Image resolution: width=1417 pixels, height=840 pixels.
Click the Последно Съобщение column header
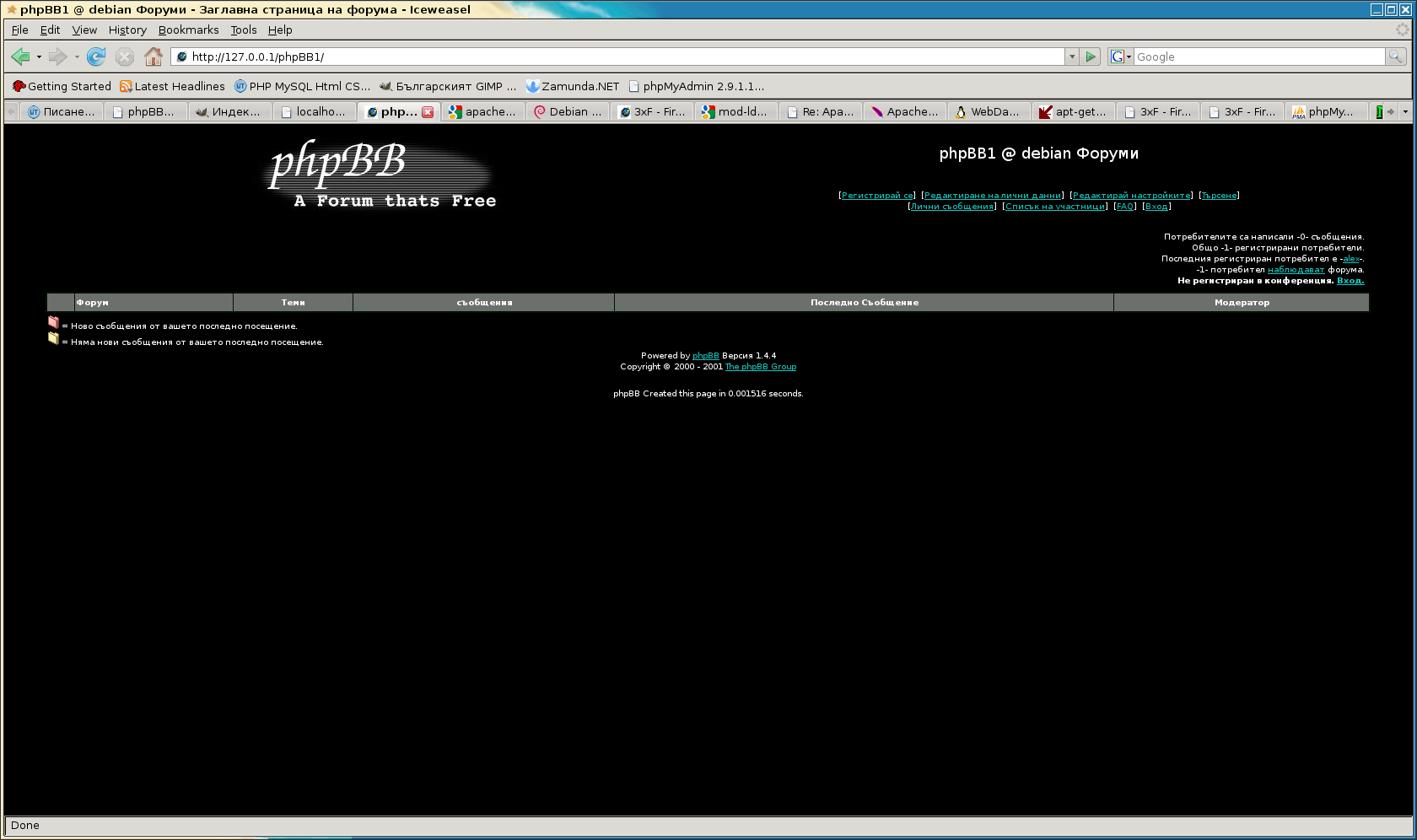pos(865,303)
